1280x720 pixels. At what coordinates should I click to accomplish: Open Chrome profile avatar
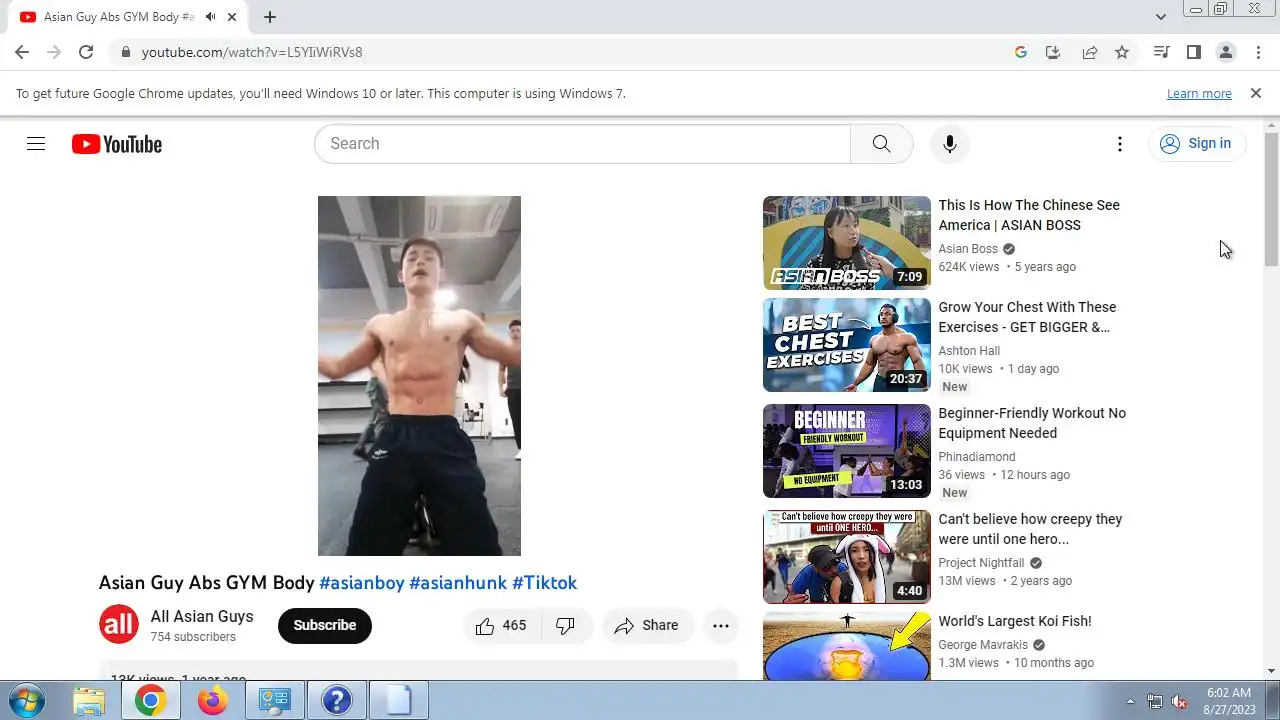(x=1226, y=52)
